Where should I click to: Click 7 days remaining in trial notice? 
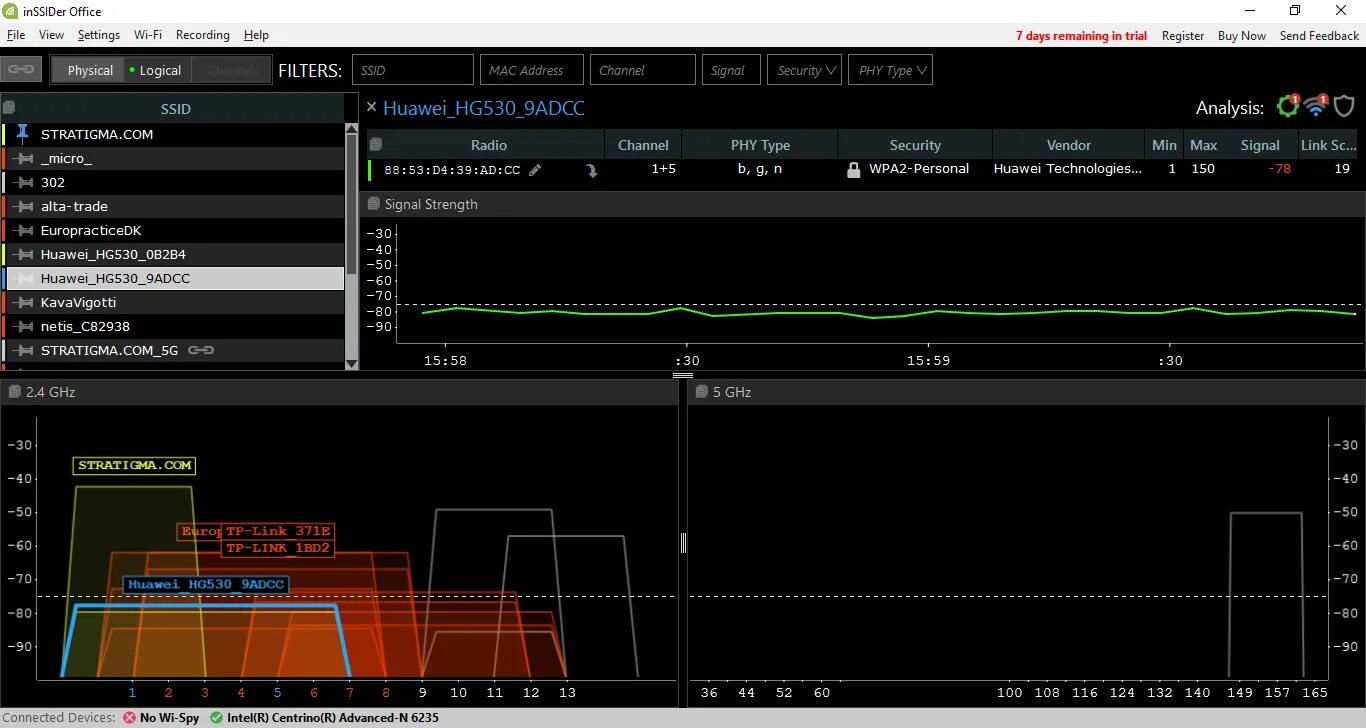pyautogui.click(x=1081, y=36)
